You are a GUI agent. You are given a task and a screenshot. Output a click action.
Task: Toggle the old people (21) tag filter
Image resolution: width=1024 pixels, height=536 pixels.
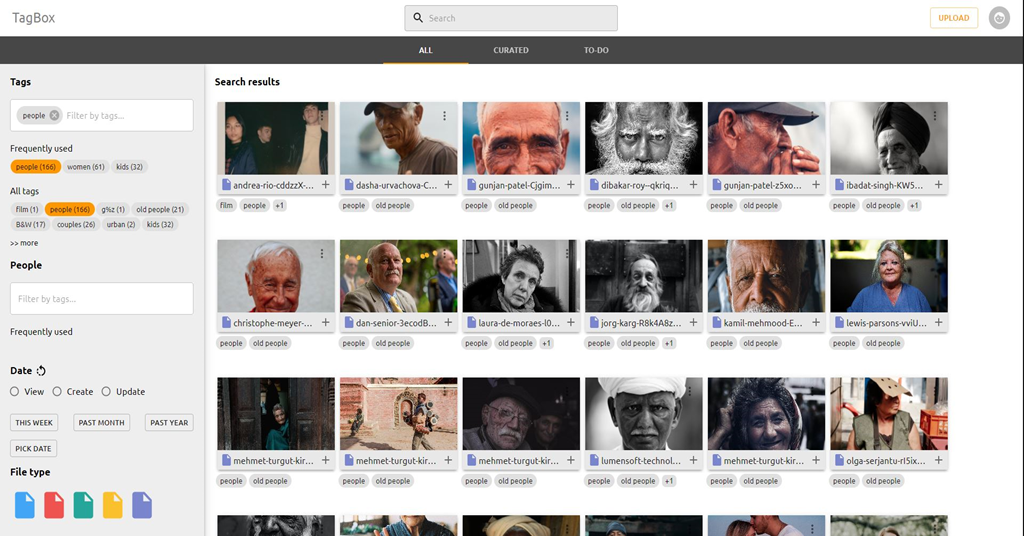160,210
